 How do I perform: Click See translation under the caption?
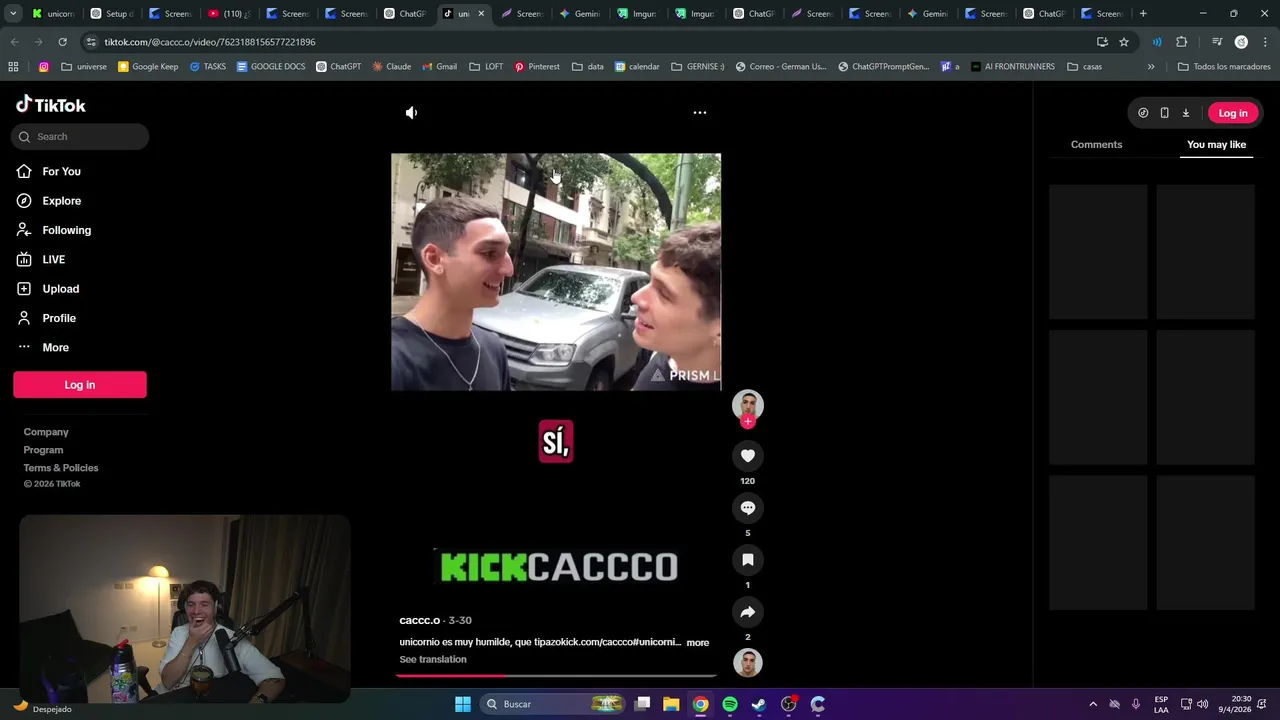(433, 660)
